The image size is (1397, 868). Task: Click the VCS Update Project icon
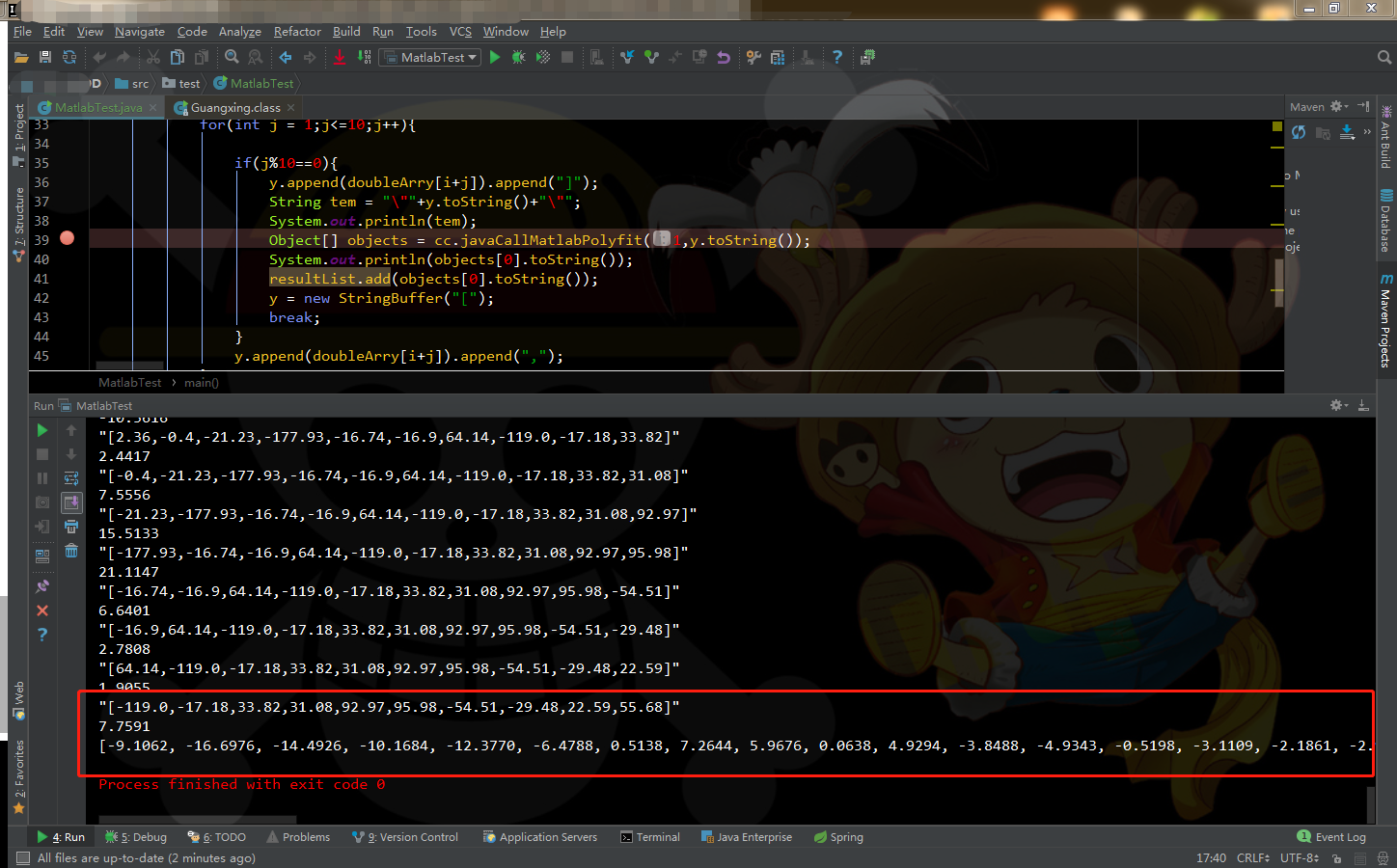tap(627, 58)
